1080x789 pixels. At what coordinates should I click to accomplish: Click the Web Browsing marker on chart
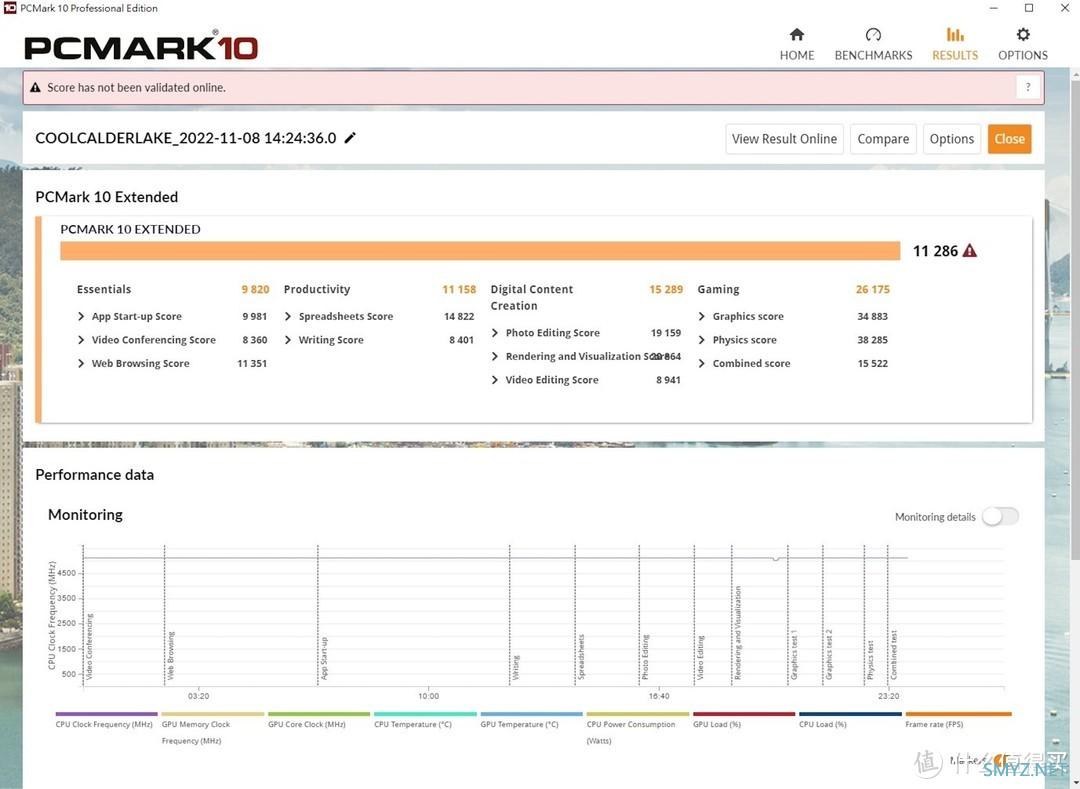click(x=171, y=655)
